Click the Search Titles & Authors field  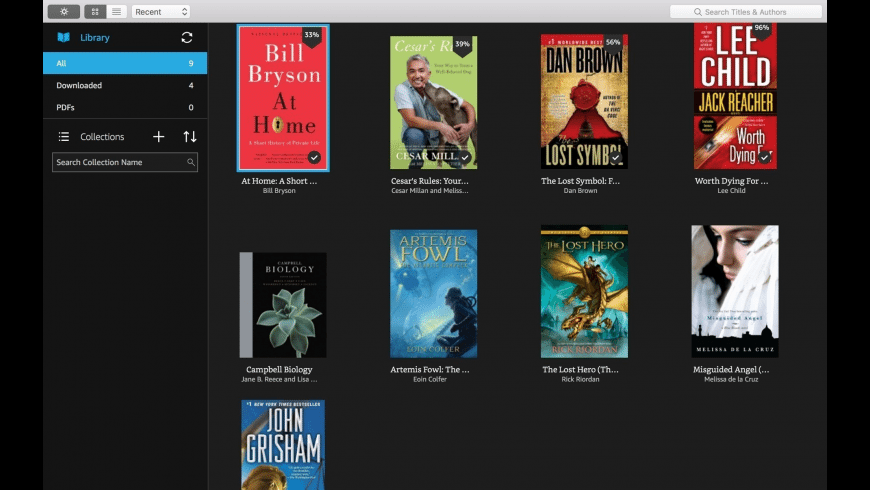click(746, 12)
